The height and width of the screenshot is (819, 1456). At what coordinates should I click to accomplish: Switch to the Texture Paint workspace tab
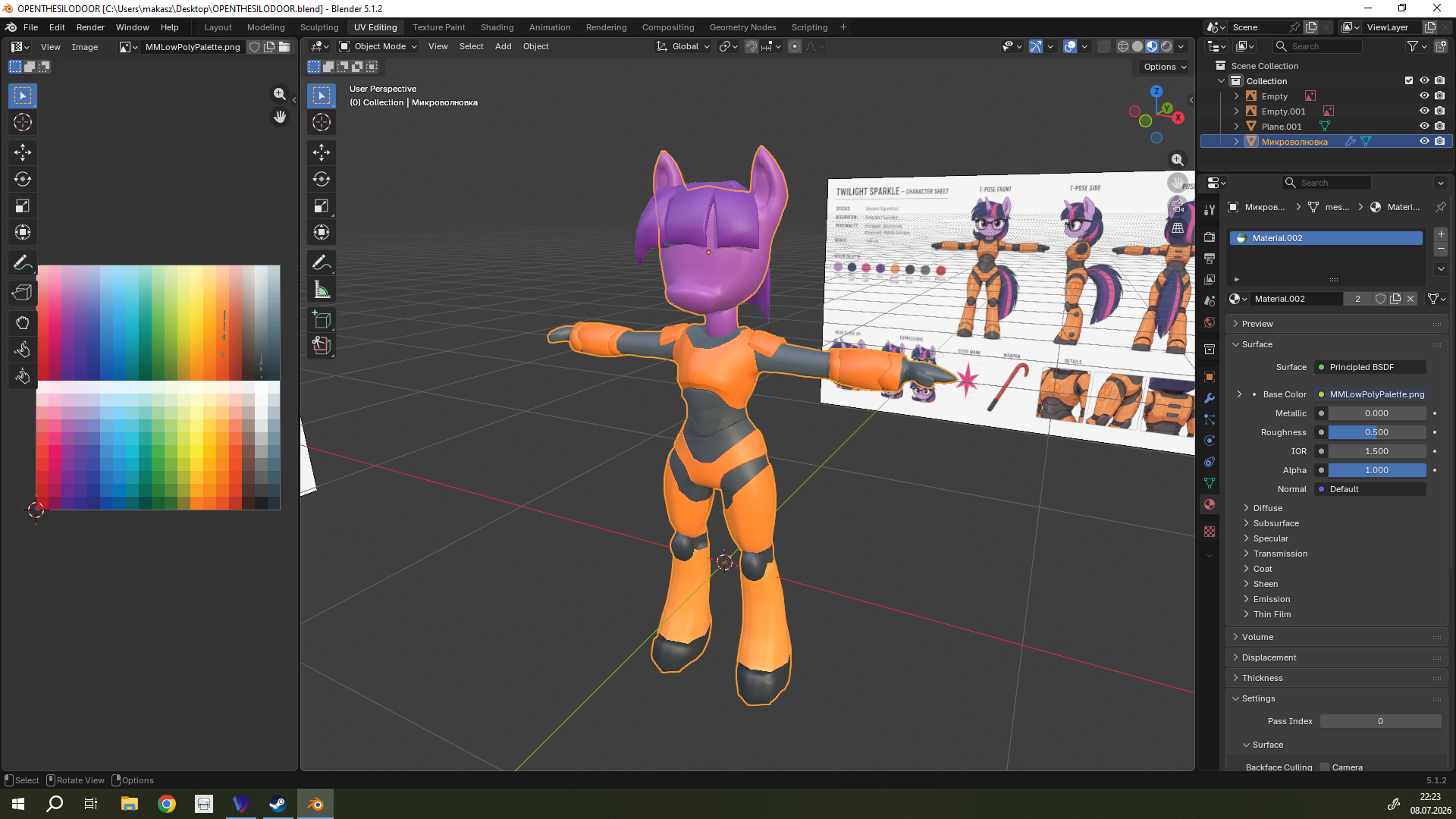[438, 27]
